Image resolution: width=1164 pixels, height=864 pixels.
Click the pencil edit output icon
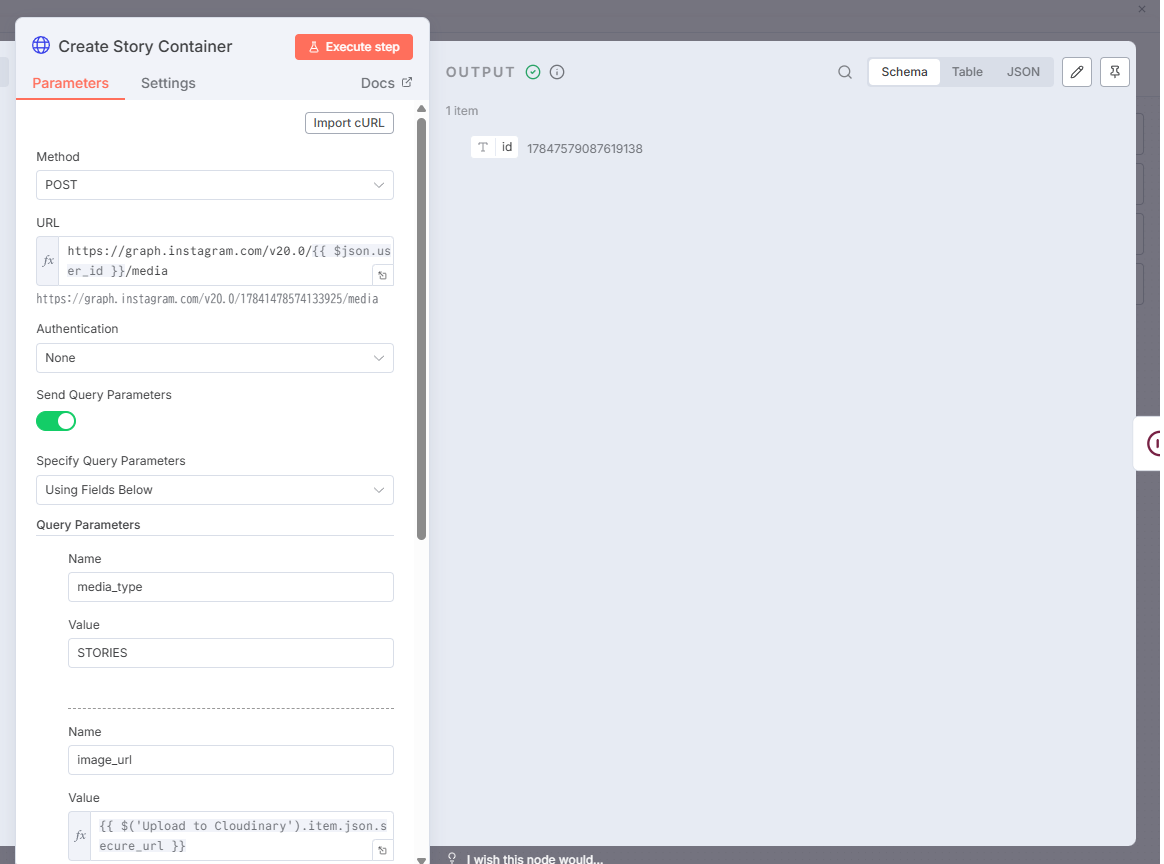[1076, 72]
